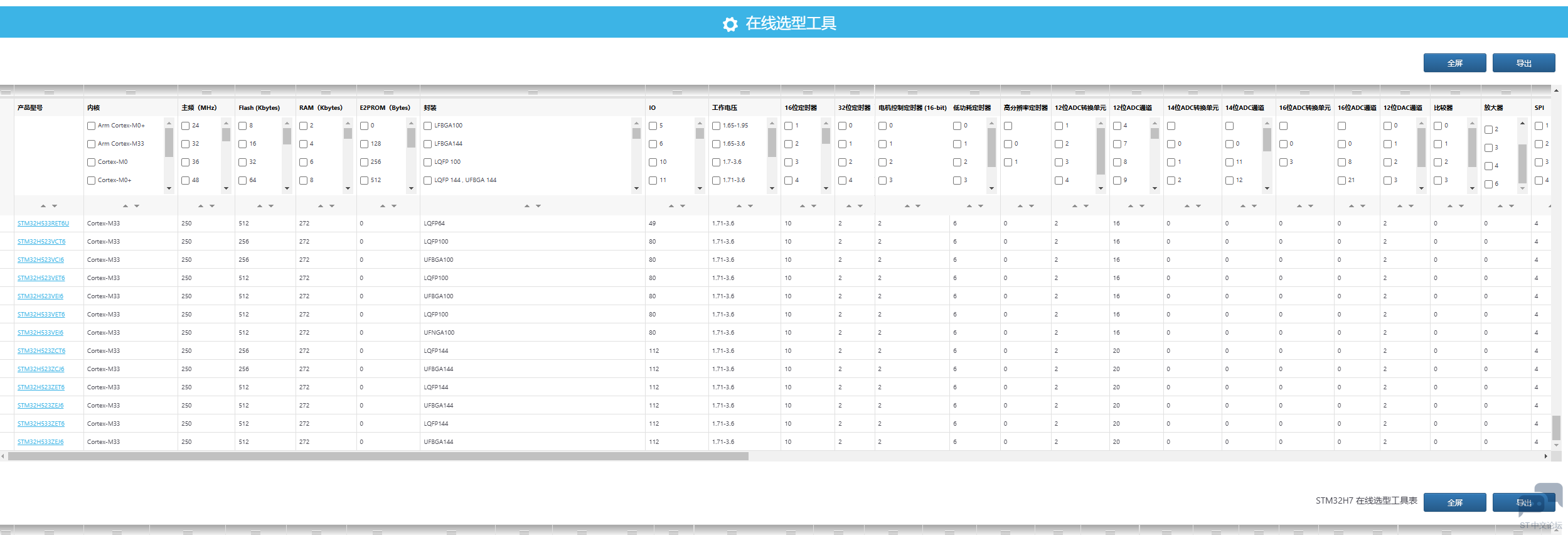Image resolution: width=1568 pixels, height=535 pixels.
Task: Click down arrow of E2PROM filter list
Action: click(411, 188)
